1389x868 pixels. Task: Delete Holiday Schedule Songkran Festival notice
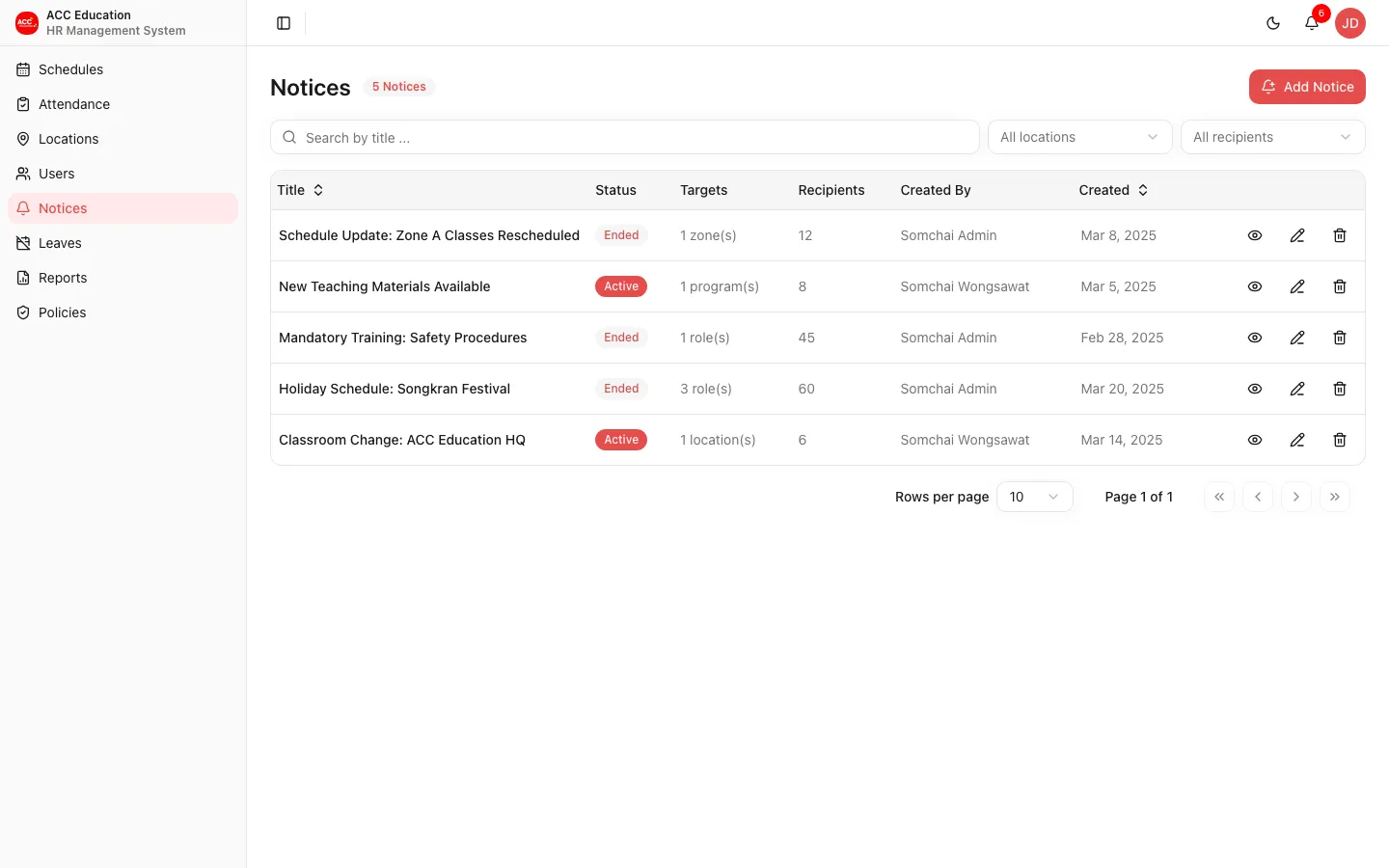point(1340,389)
